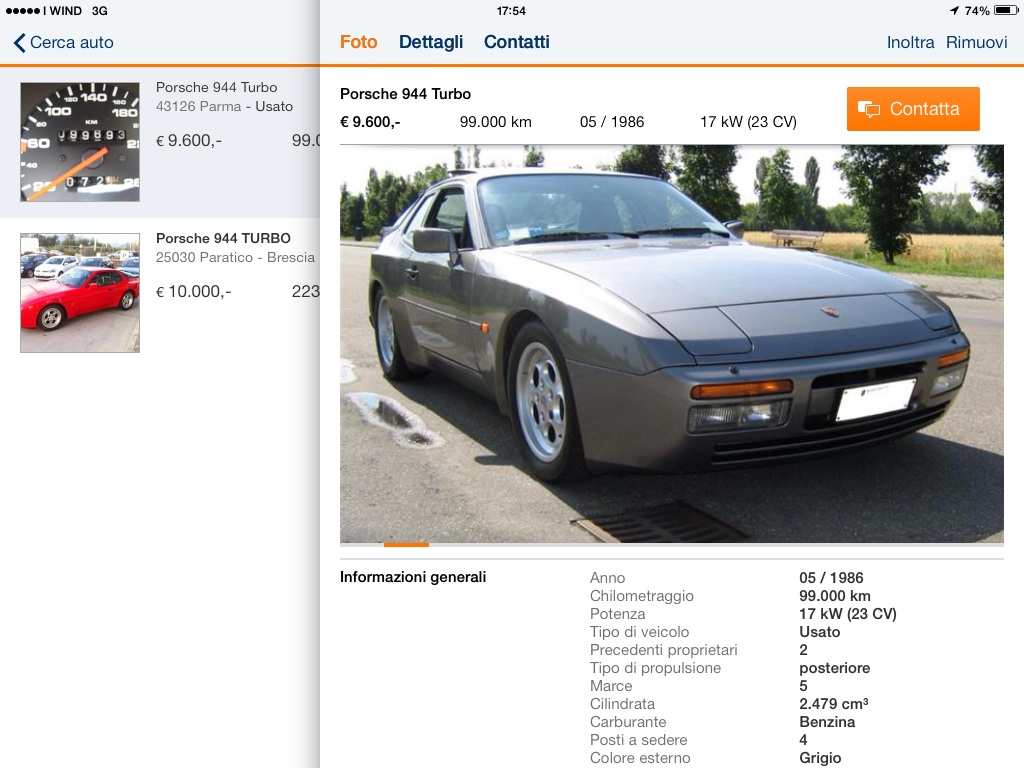Open the Porsche 944 Turbo Parma listing
Viewport: 1024px width, 768px height.
point(160,142)
